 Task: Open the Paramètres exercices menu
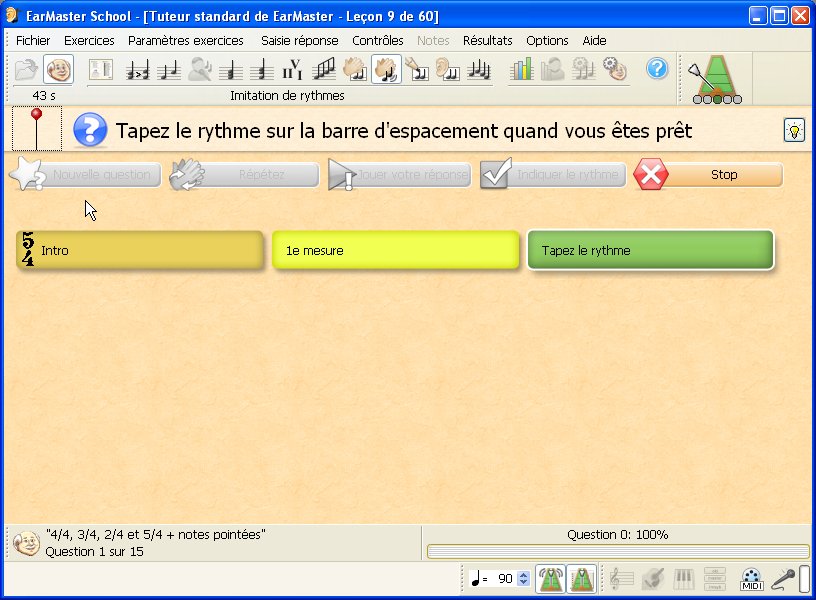(x=185, y=41)
